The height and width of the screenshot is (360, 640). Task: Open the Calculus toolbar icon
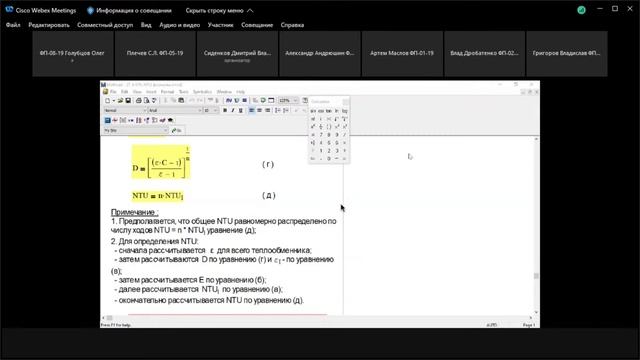click(x=139, y=120)
